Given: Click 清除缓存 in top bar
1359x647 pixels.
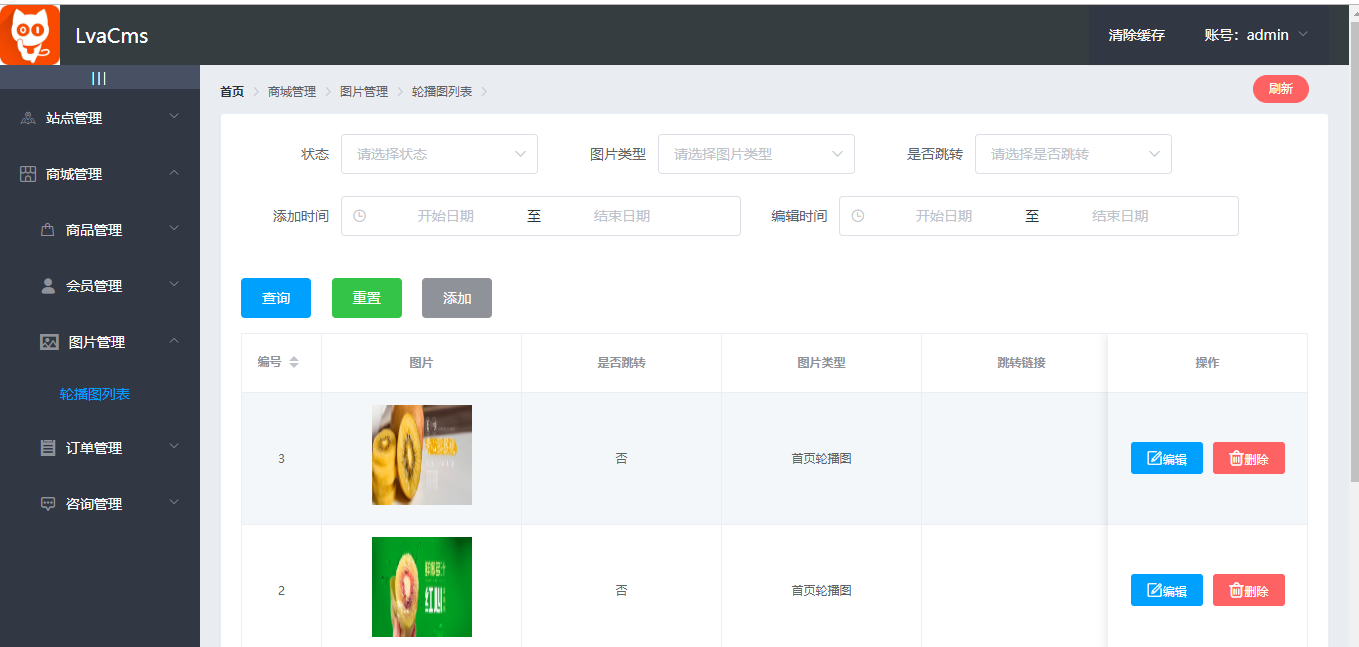Looking at the screenshot, I should pyautogui.click(x=1137, y=35).
